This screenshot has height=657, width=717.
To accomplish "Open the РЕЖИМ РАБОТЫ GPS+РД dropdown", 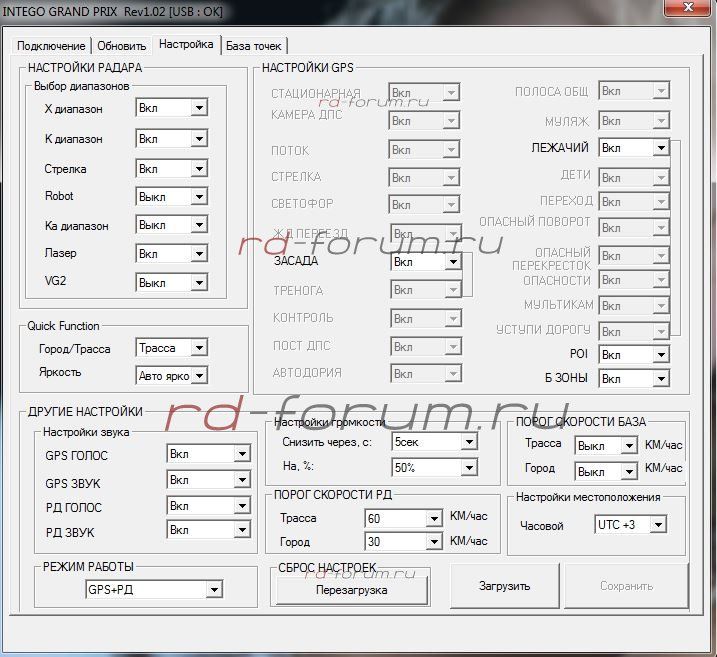I will [x=154, y=589].
